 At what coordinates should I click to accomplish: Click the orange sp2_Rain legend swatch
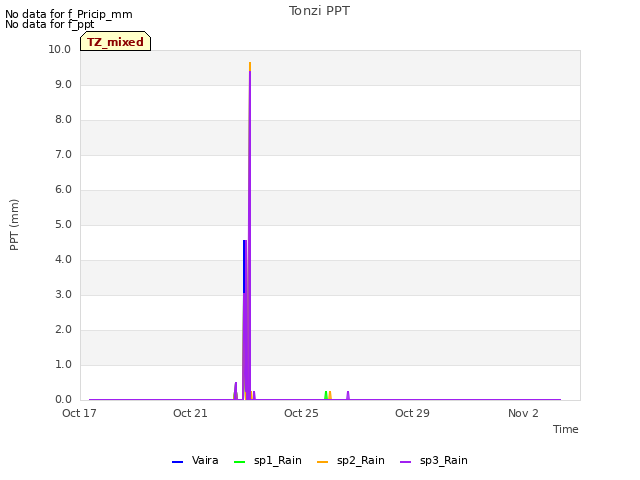point(322,462)
